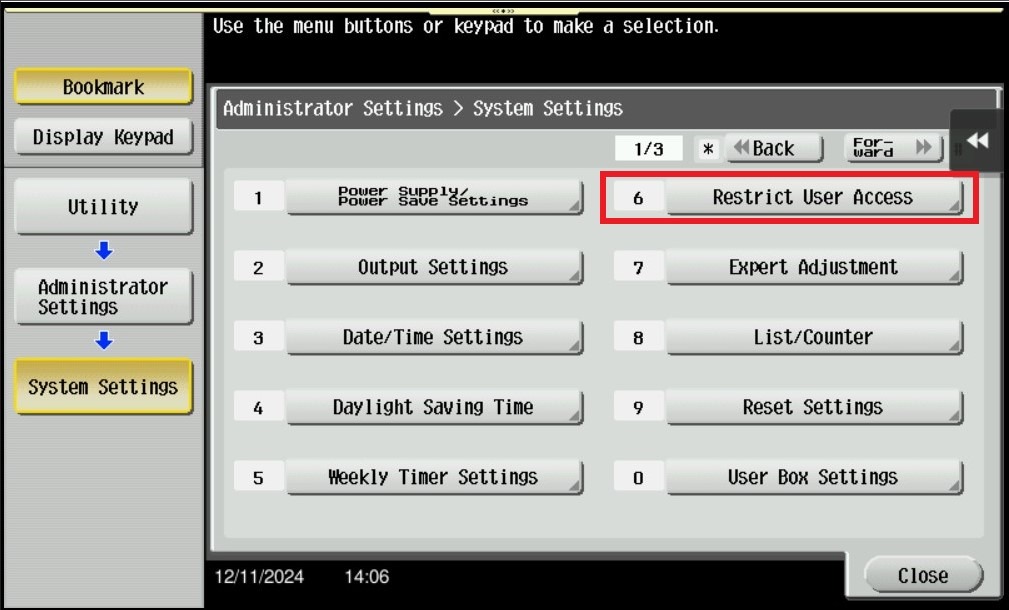Collapse the side panel with double-arrow icon
This screenshot has width=1009, height=610.
tap(977, 142)
